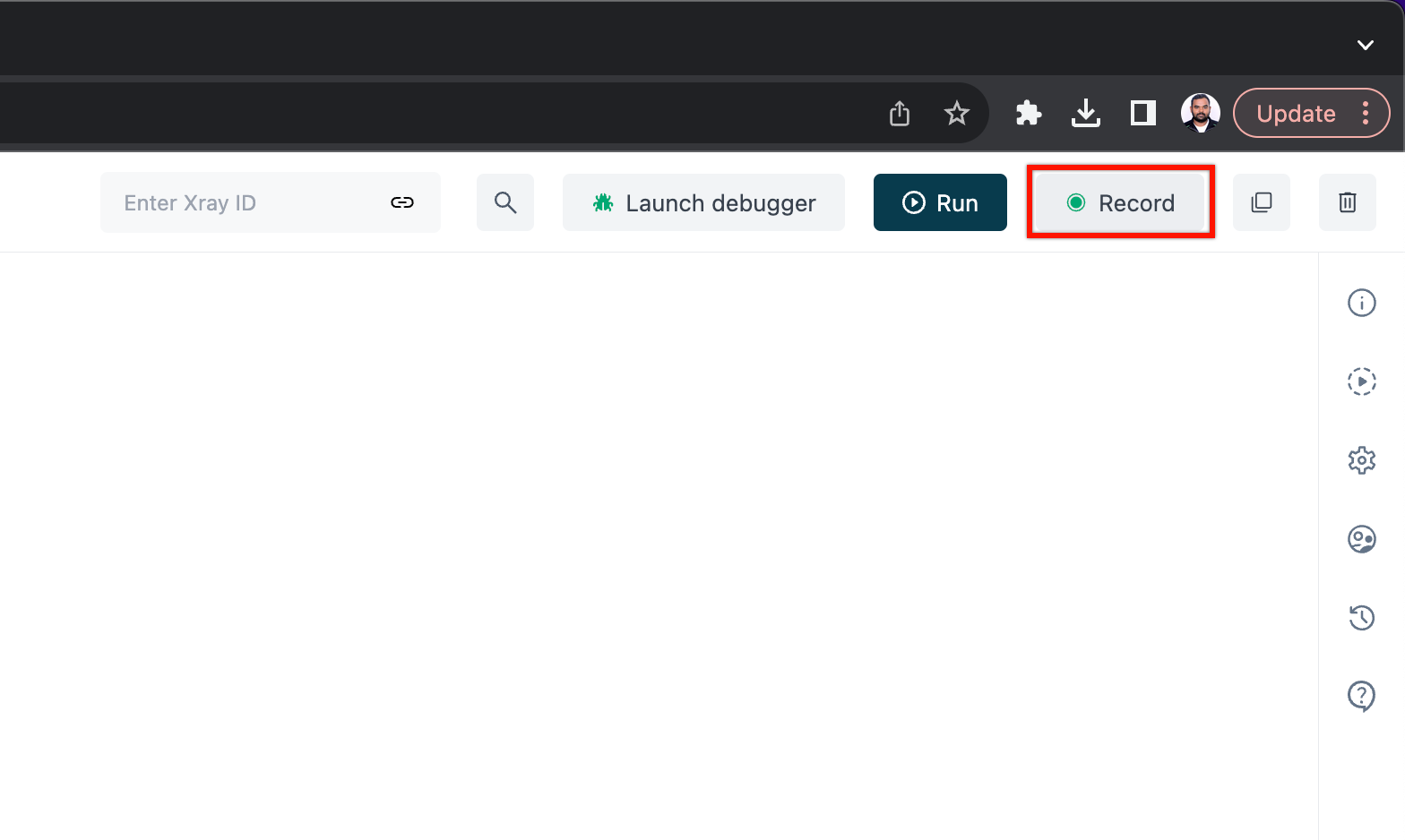Image resolution: width=1405 pixels, height=840 pixels.
Task: Open settings gear in the sidebar
Action: pos(1362,460)
